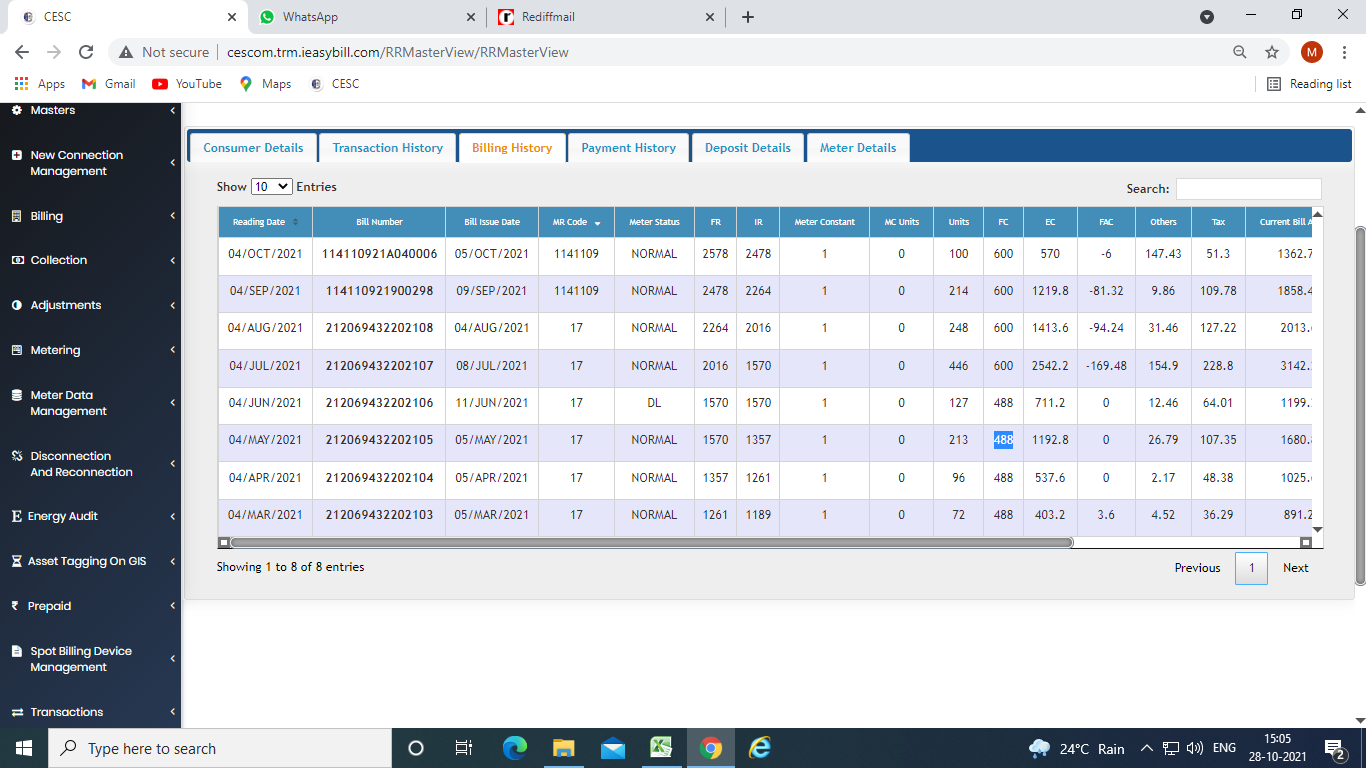Open Microsoft Edge from the taskbar

(514, 748)
